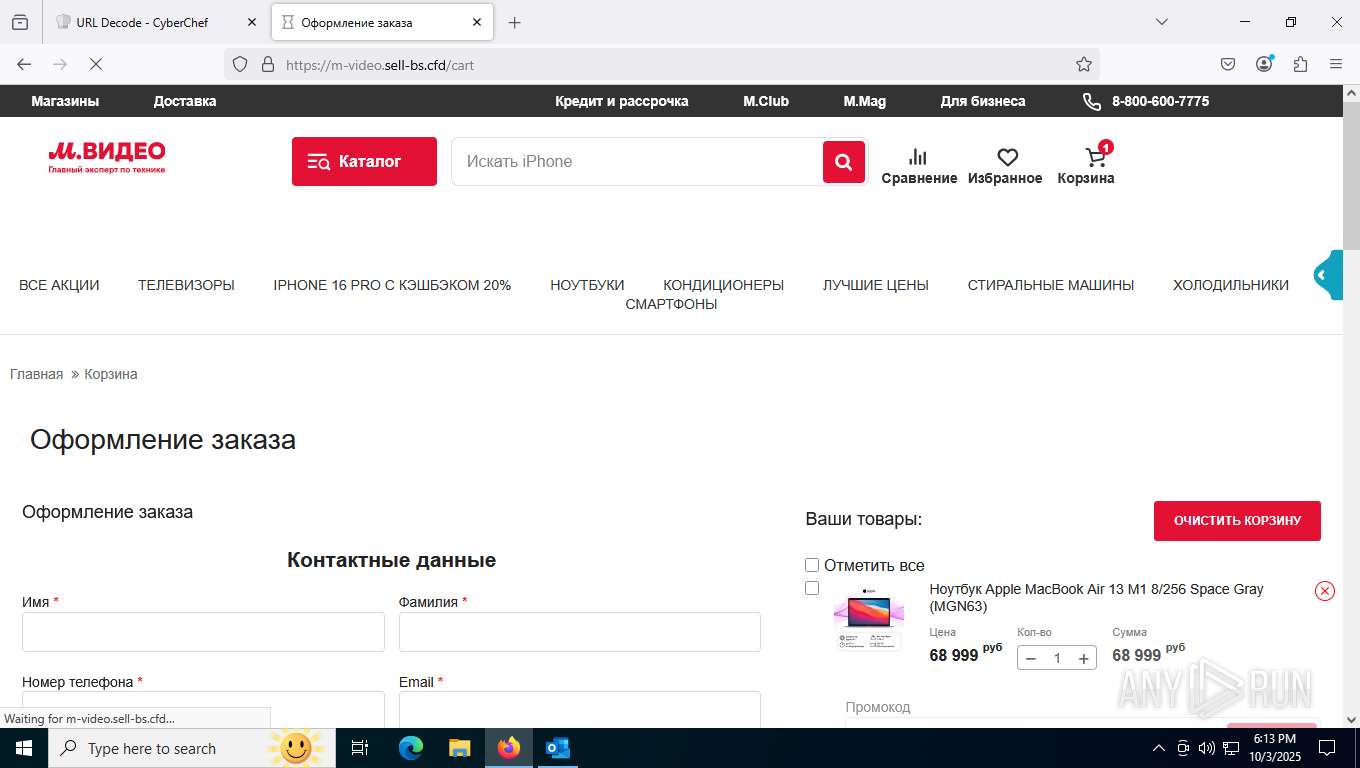
Task: Open a new browser tab
Action: click(x=515, y=22)
